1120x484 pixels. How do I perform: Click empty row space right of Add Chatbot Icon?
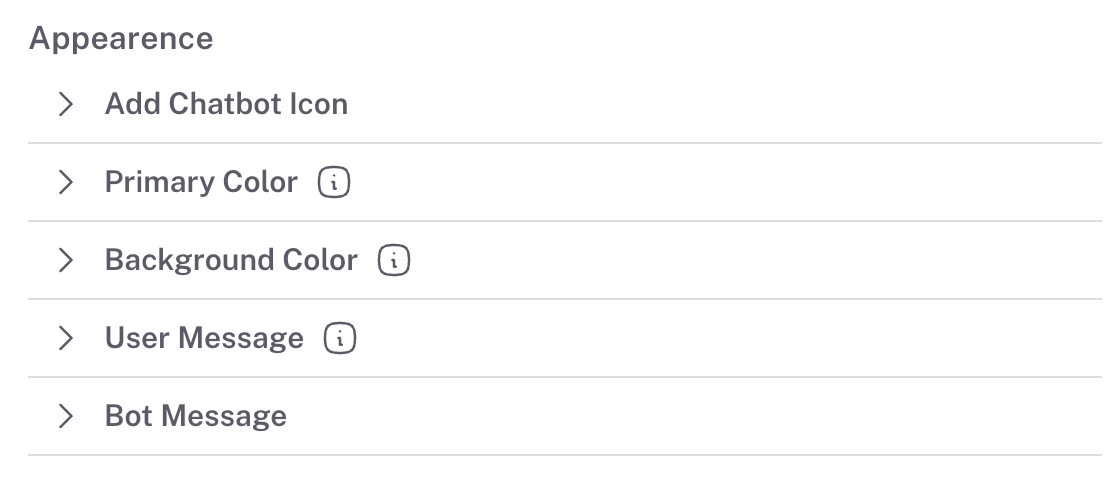720,104
